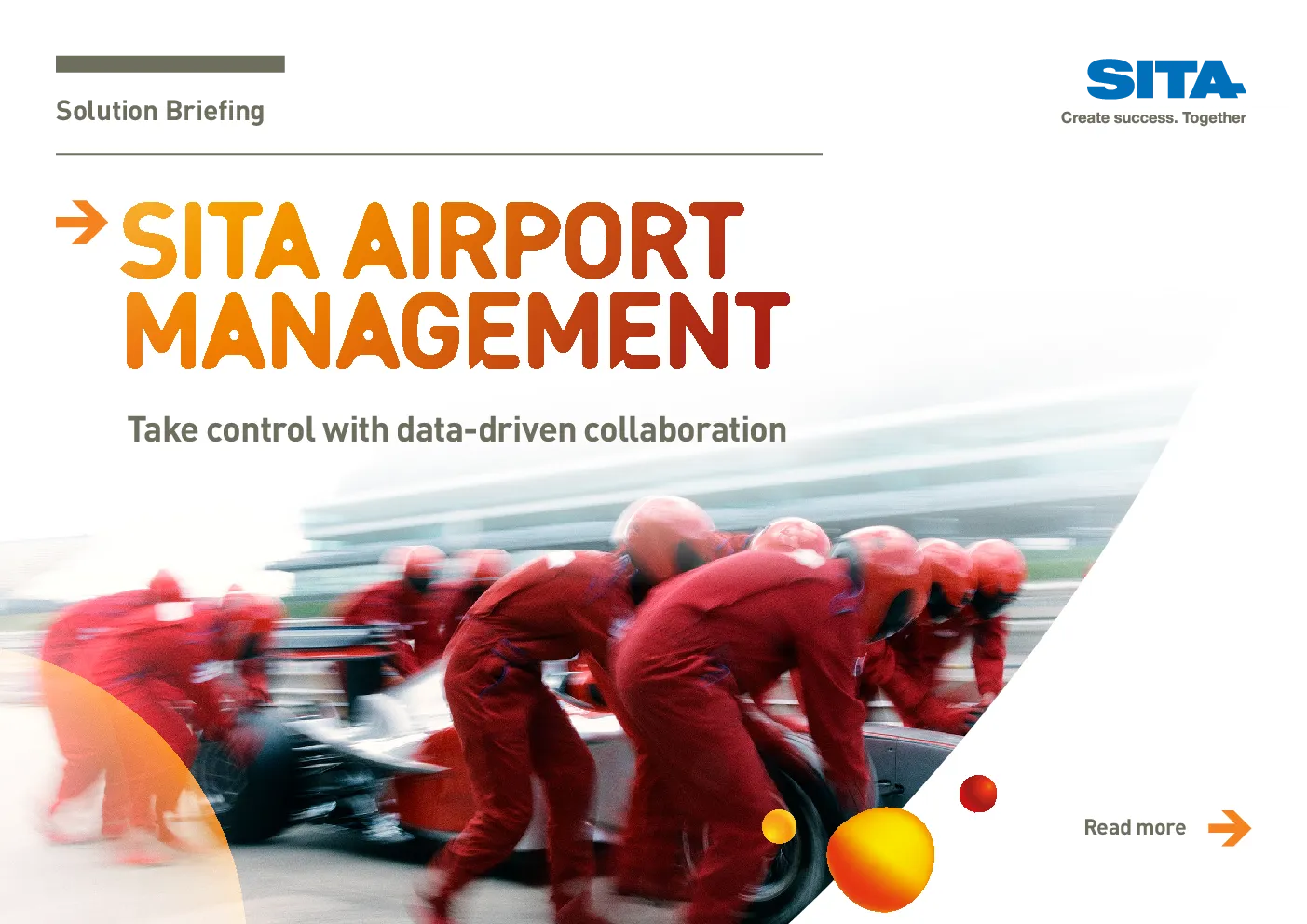This screenshot has width=1307, height=924.
Task: Select the 'Solution Briefing' heading text
Action: click(x=160, y=111)
